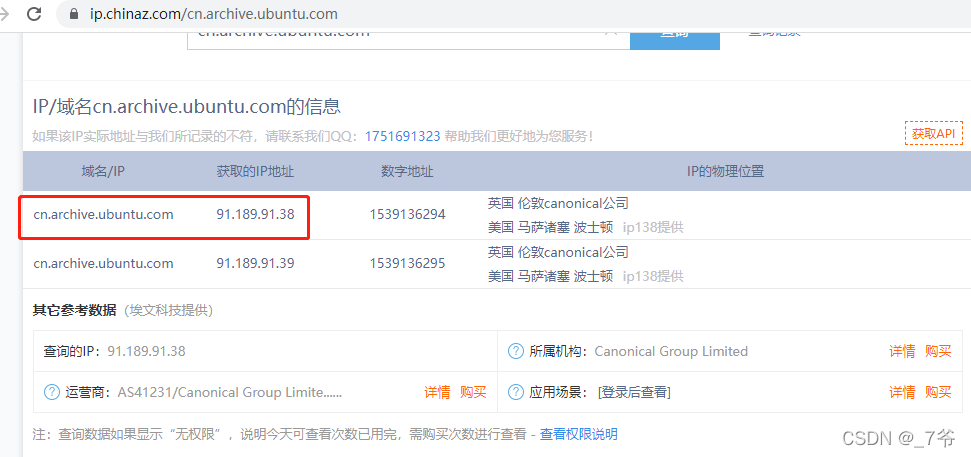Viewport: 971px width, 457px height.
Task: Click 美国 马萨诸塞 波士顿 in the 91.189.91.39 row
Action: pos(550,276)
